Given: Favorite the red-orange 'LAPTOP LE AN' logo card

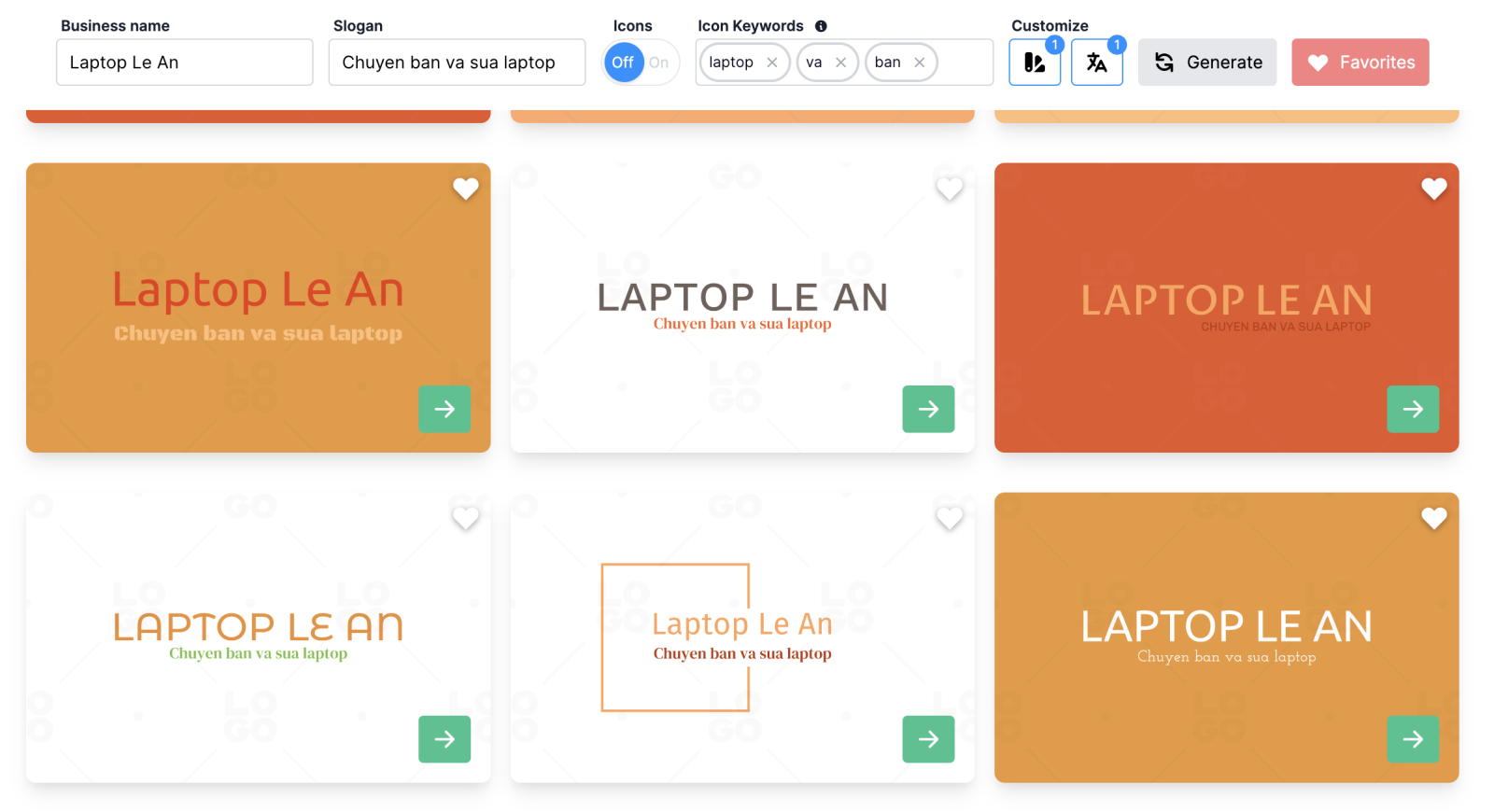Looking at the screenshot, I should coord(1434,189).
